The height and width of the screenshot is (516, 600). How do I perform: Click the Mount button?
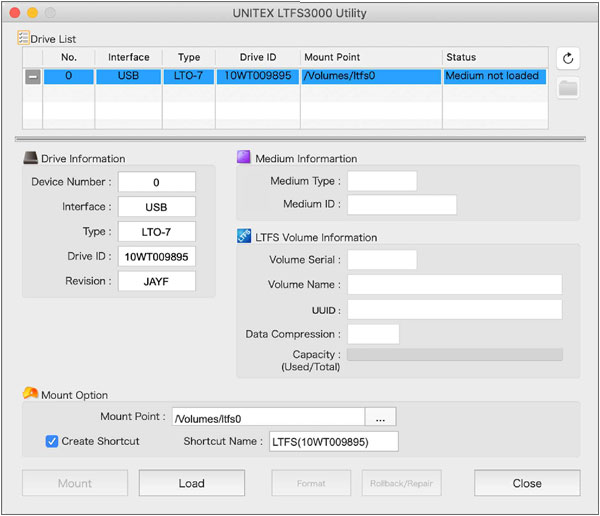click(75, 483)
